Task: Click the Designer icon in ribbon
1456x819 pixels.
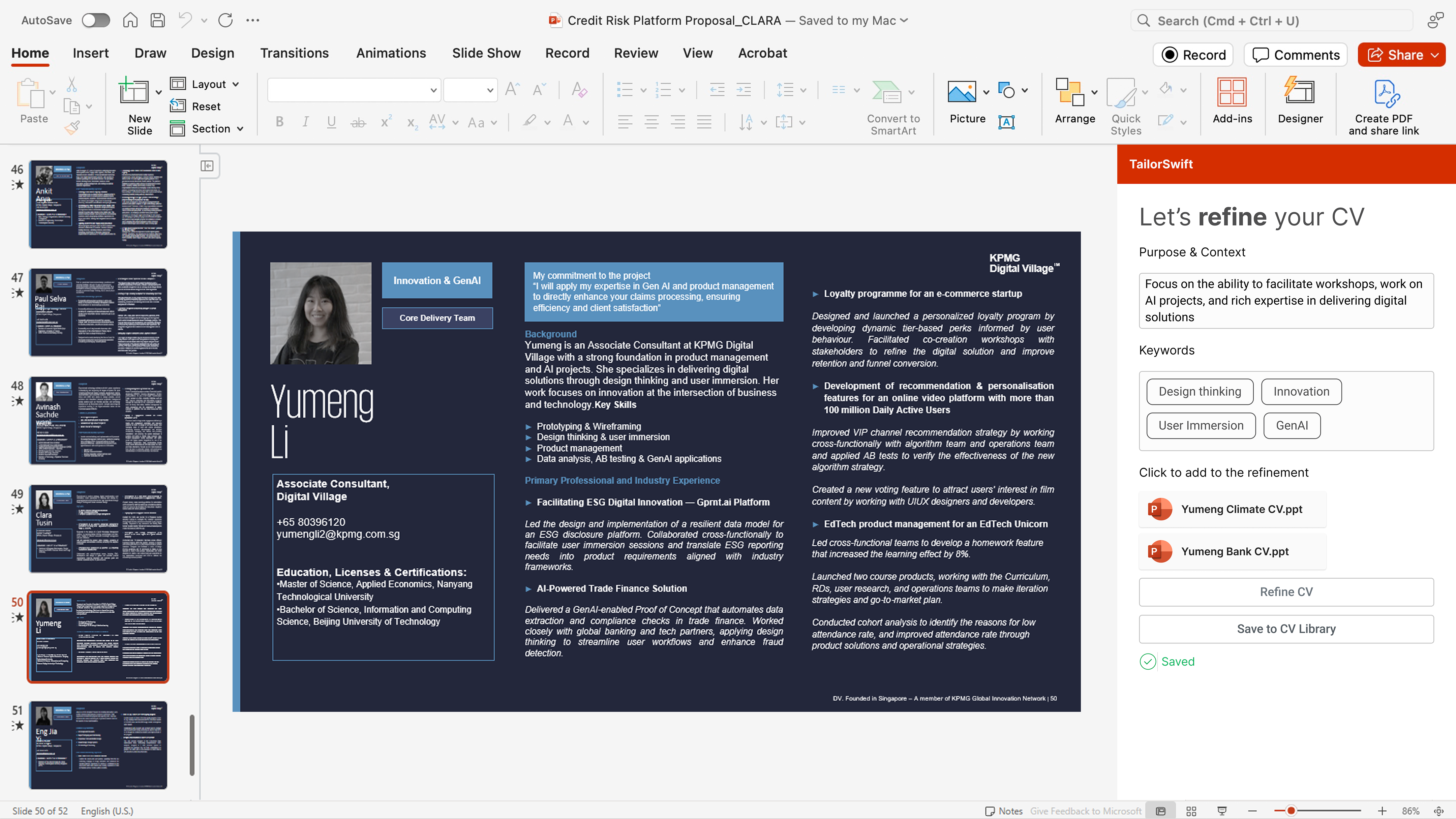Action: [1299, 92]
